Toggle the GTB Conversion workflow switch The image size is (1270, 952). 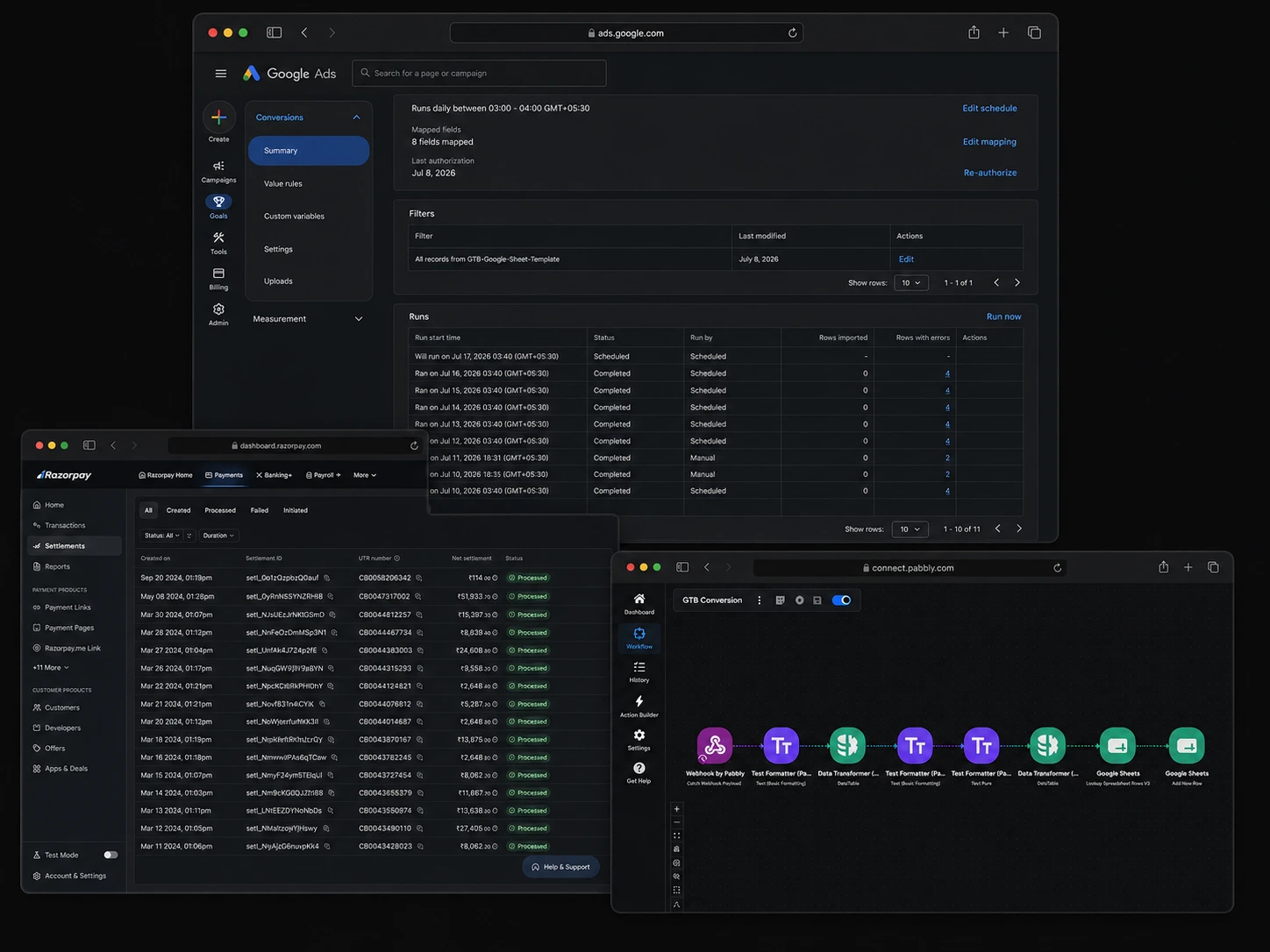pos(841,600)
